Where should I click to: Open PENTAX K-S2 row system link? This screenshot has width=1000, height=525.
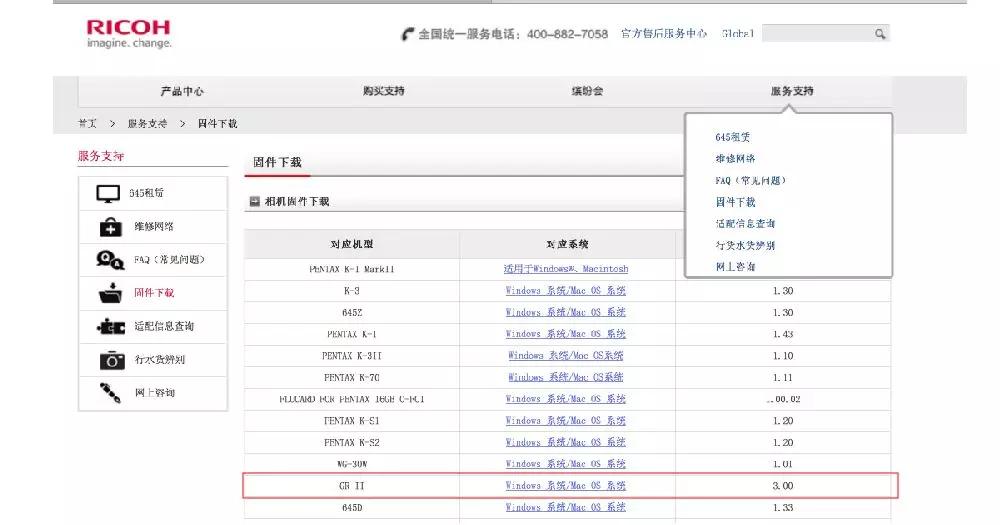click(x=566, y=443)
